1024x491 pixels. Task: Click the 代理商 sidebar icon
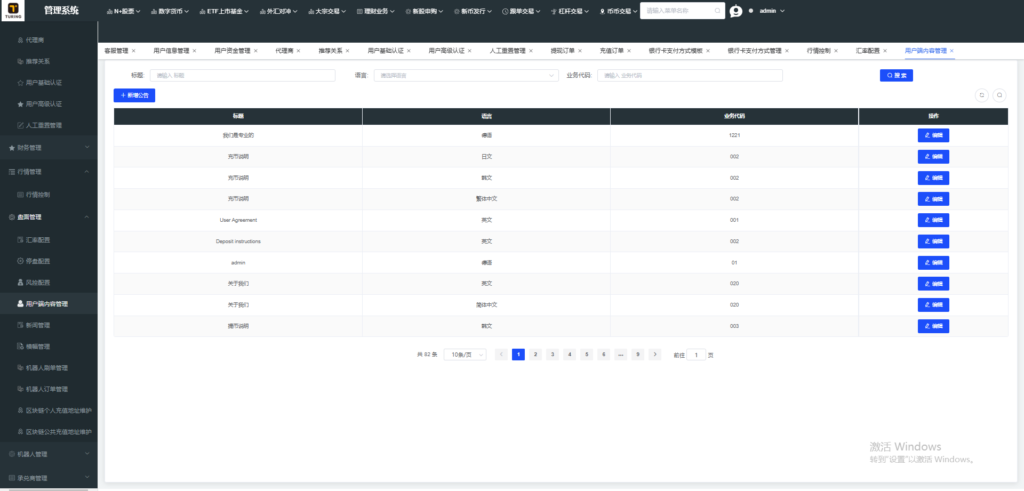coord(20,40)
